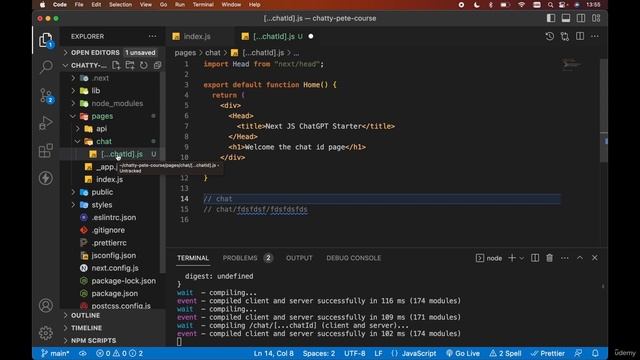Expand the public folder
The width and height of the screenshot is (640, 360).
(x=73, y=192)
